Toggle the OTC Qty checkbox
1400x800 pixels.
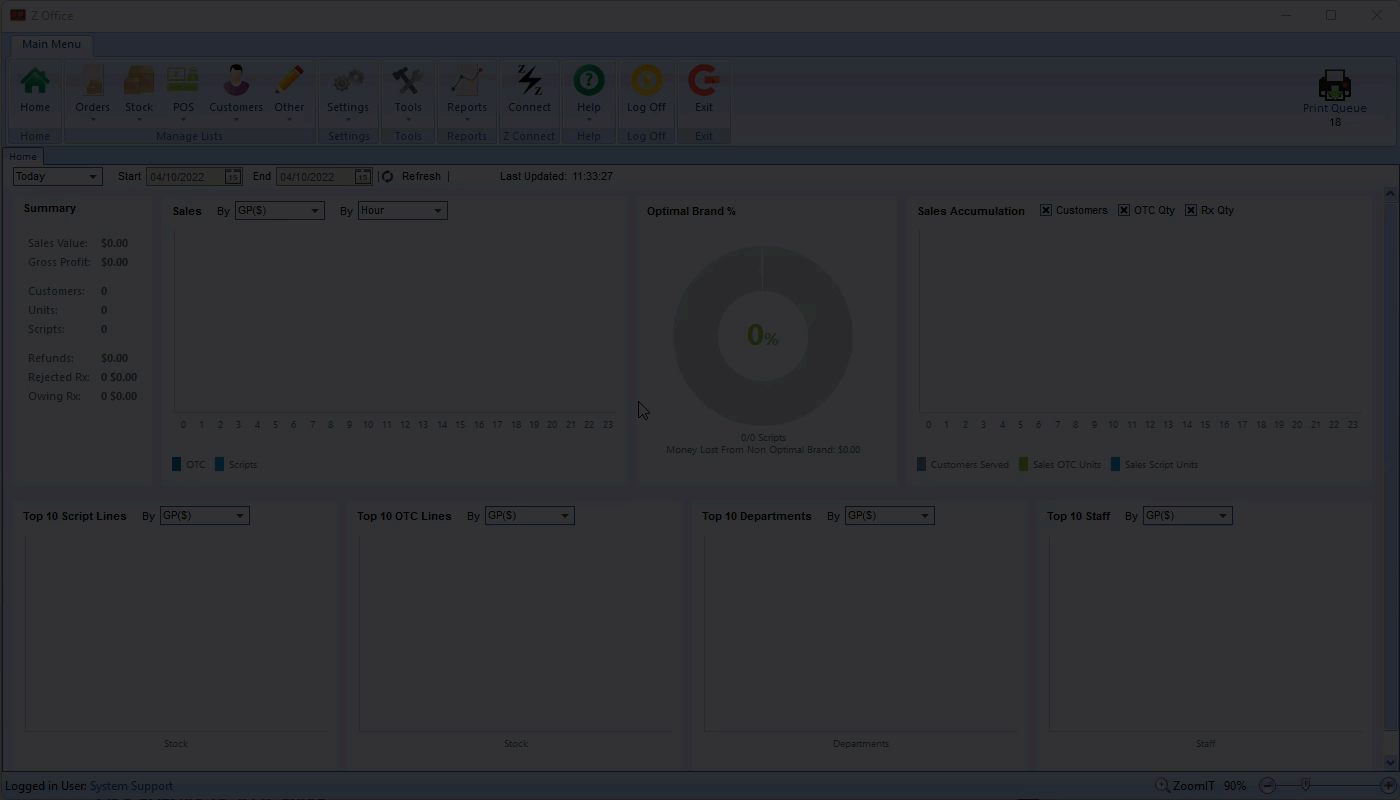click(1124, 210)
